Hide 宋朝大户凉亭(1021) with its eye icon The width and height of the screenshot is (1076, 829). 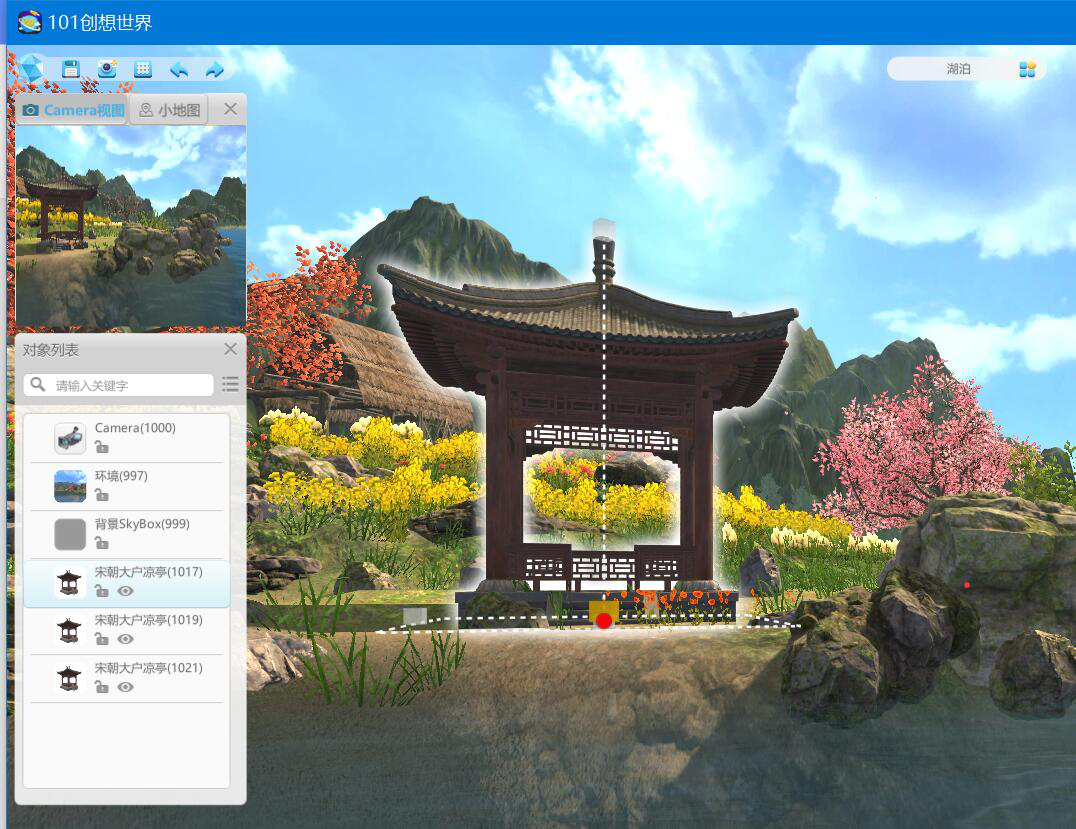[x=125, y=687]
